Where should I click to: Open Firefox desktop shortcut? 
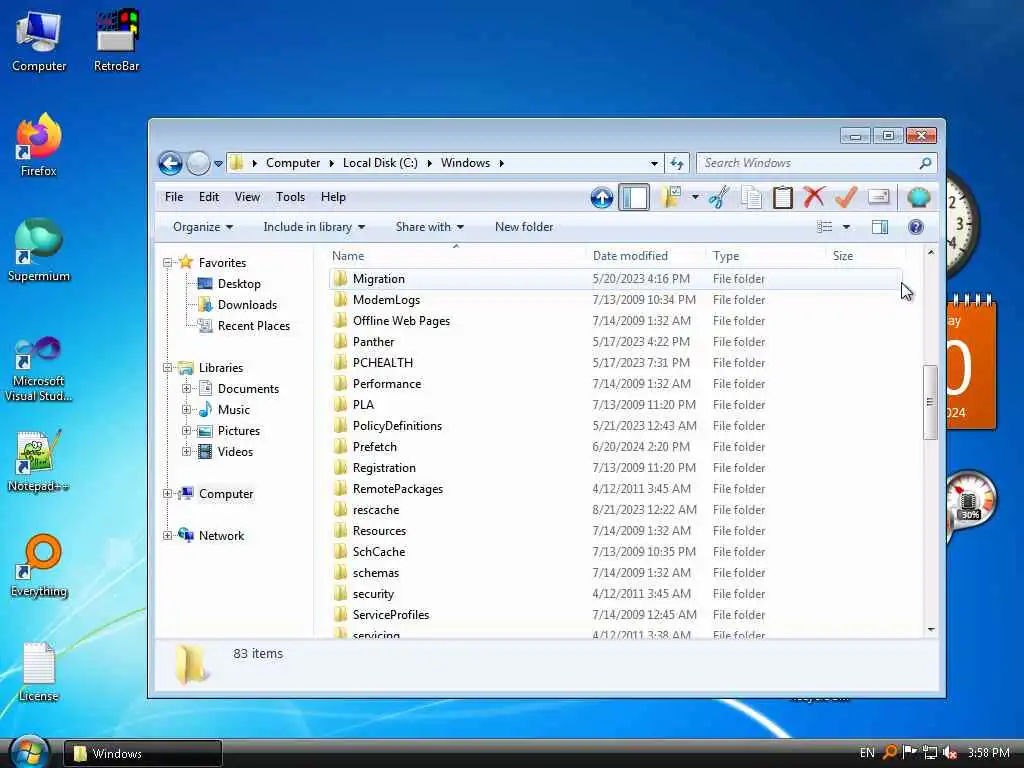[x=39, y=146]
